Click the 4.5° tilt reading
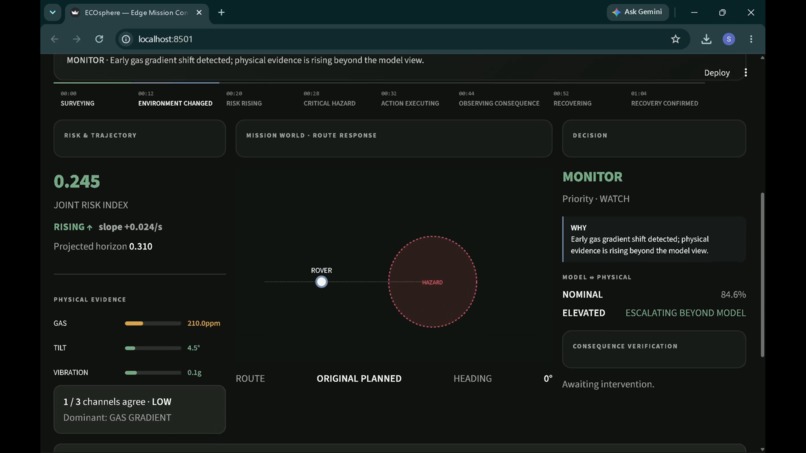The width and height of the screenshot is (806, 453). point(193,348)
